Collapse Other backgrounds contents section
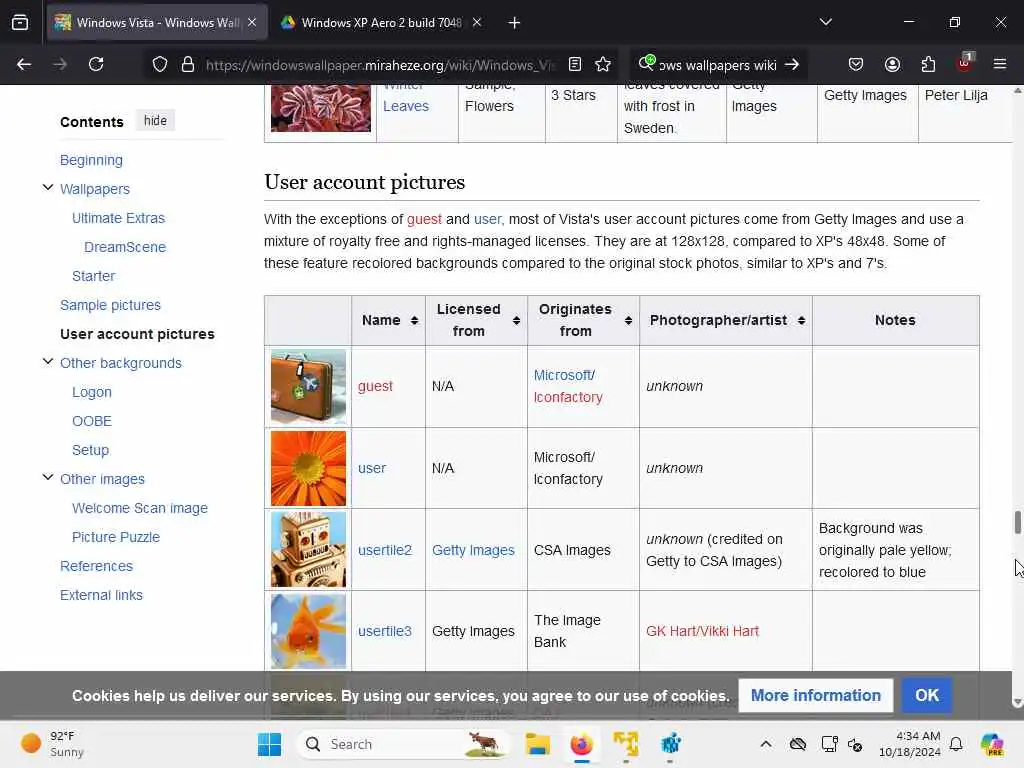Screen dimensions: 1024x768 (48, 362)
